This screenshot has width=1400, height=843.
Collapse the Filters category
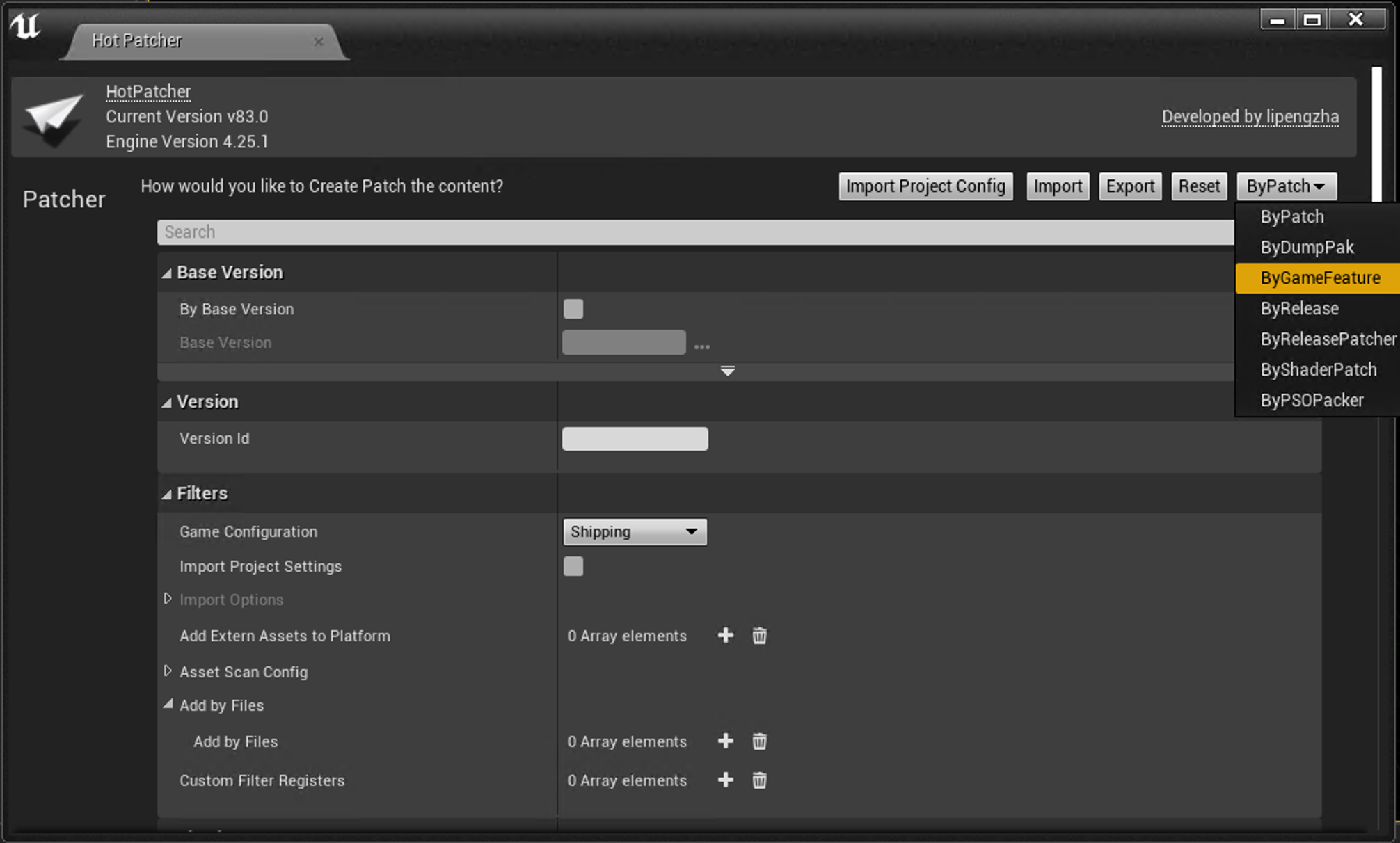click(x=167, y=495)
